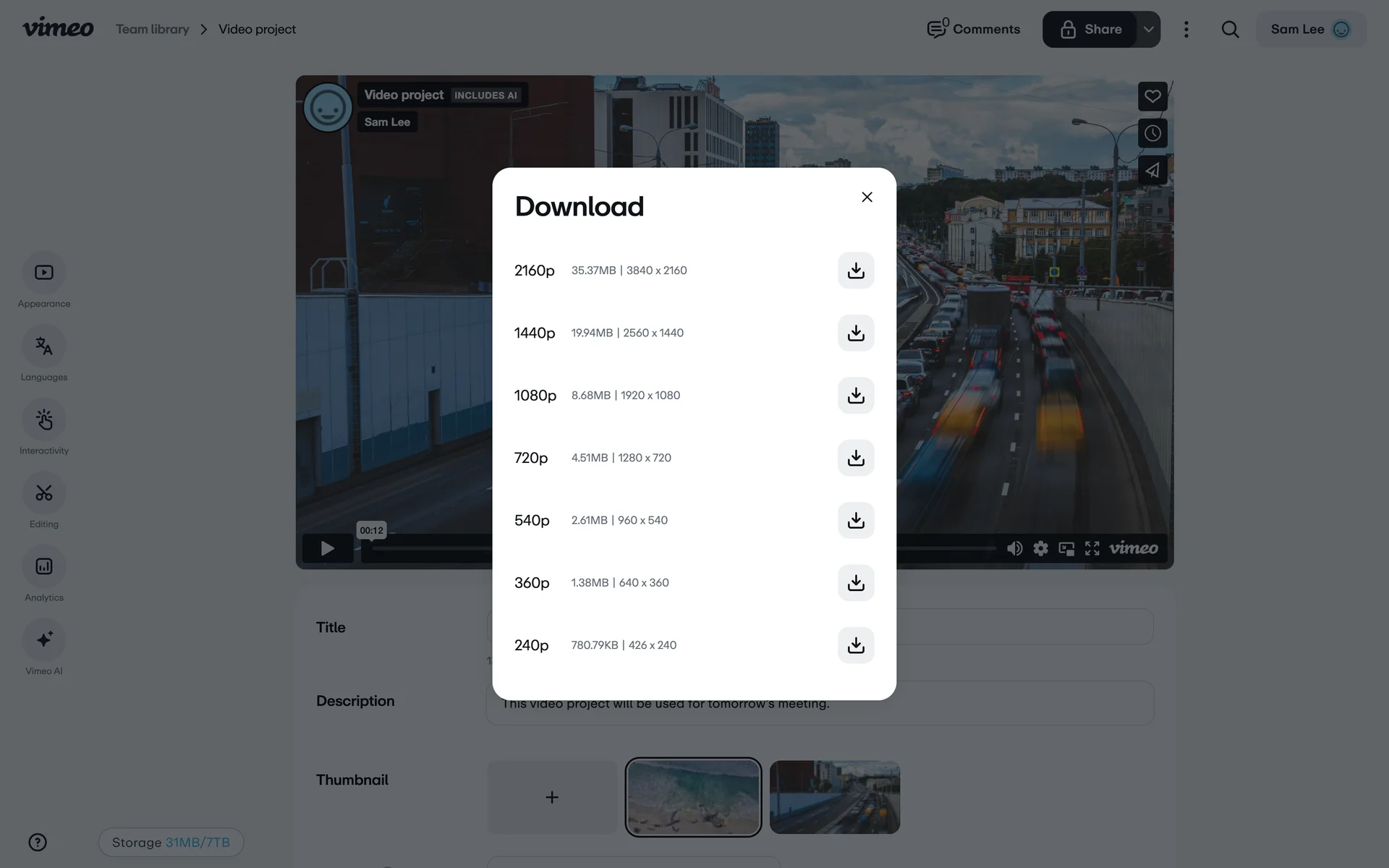Open the Vimeo AI panel
Viewport: 1389px width, 868px height.
pyautogui.click(x=44, y=639)
